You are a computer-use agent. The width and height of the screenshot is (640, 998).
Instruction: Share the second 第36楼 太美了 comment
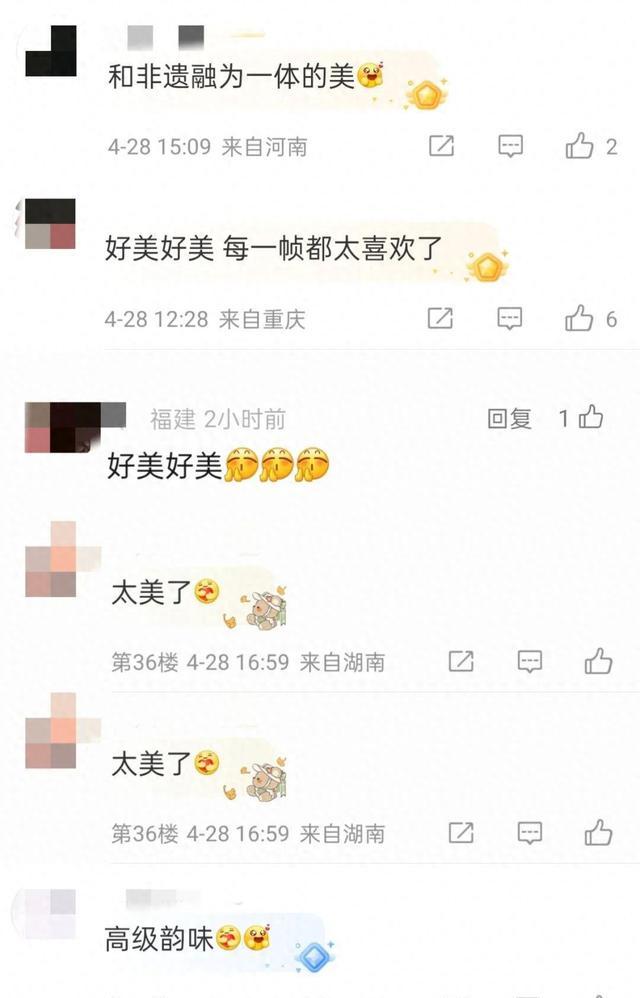(461, 833)
